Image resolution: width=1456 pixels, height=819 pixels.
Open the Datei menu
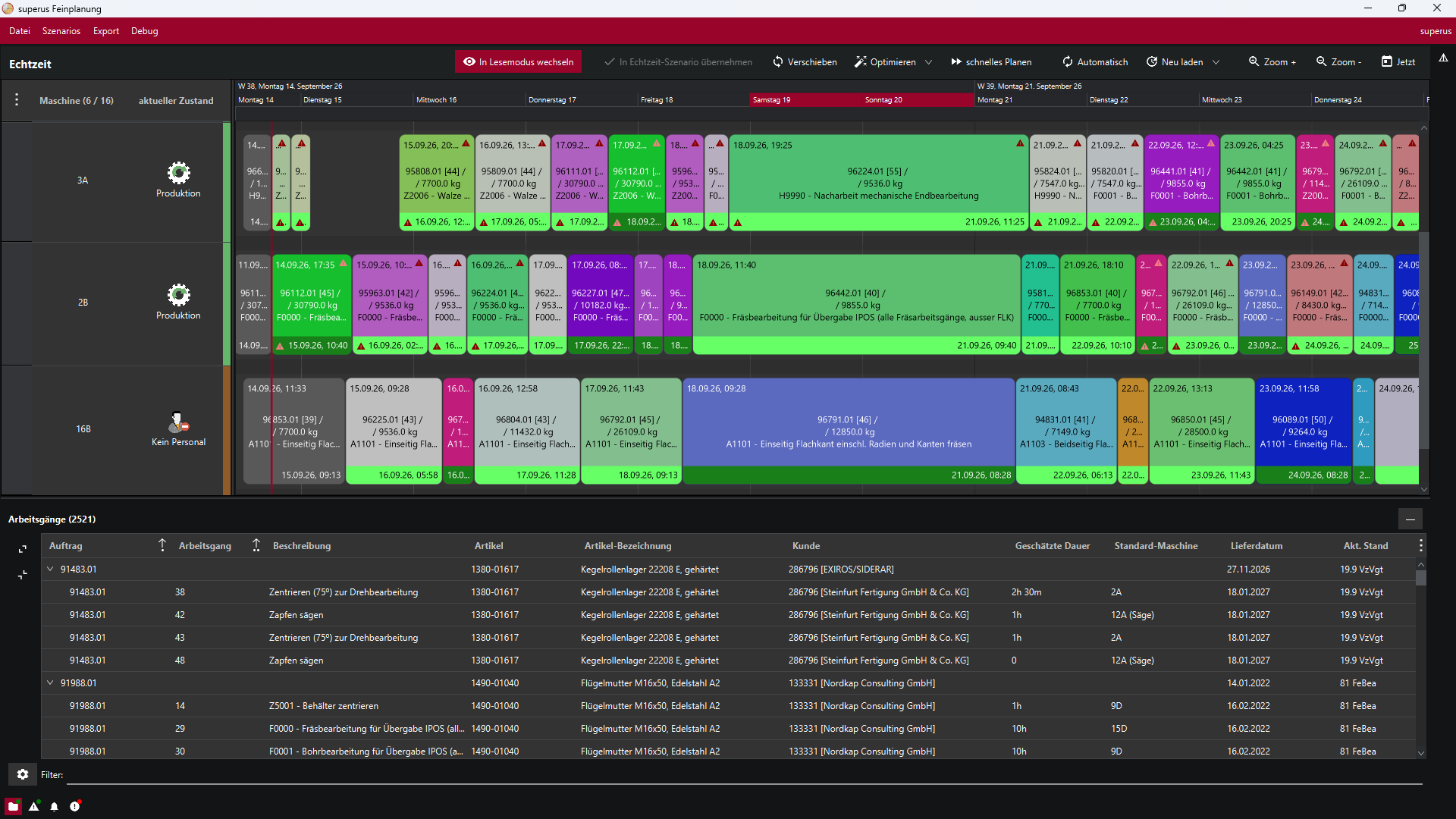click(20, 31)
